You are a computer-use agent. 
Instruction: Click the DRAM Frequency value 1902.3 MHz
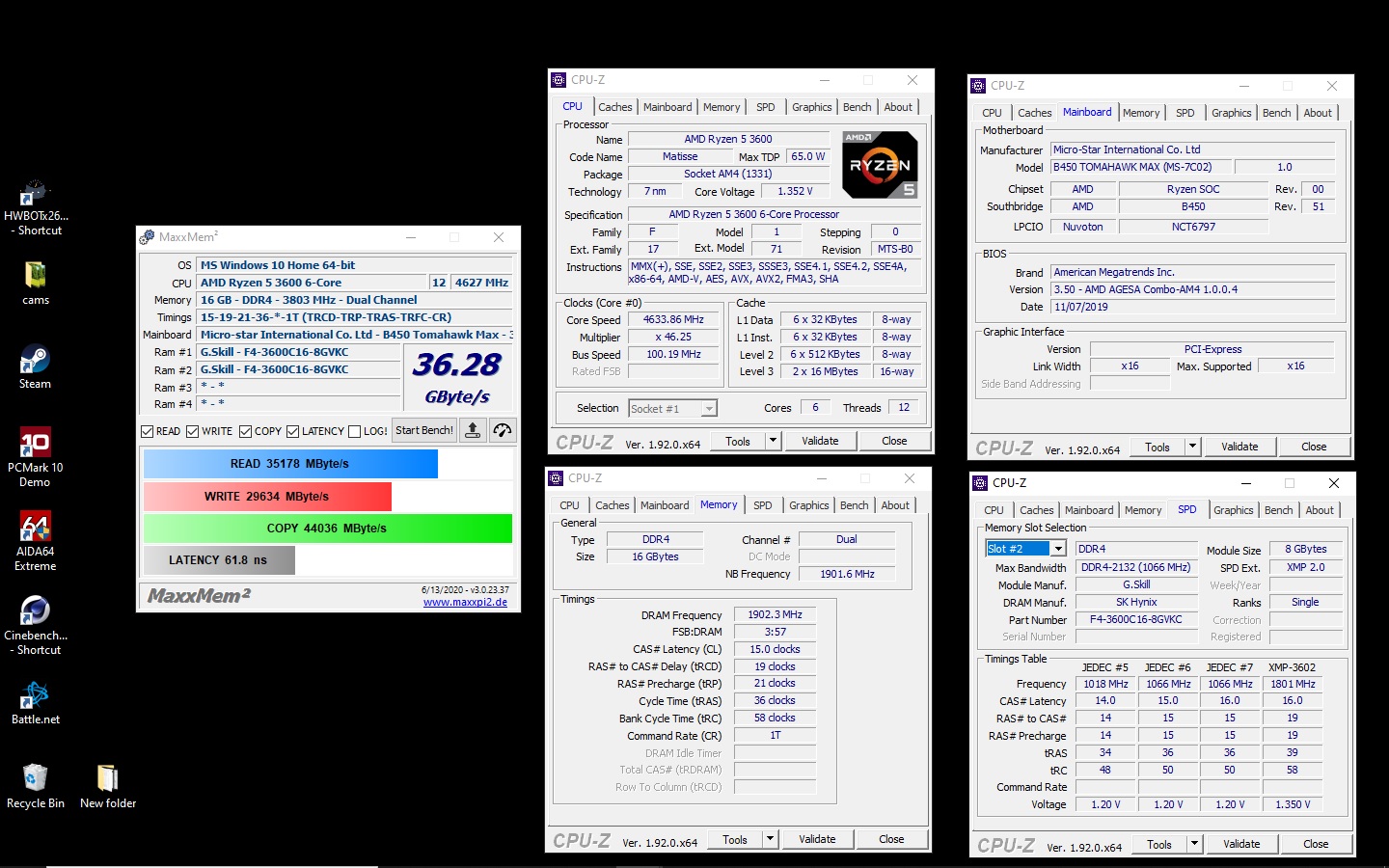coord(776,614)
